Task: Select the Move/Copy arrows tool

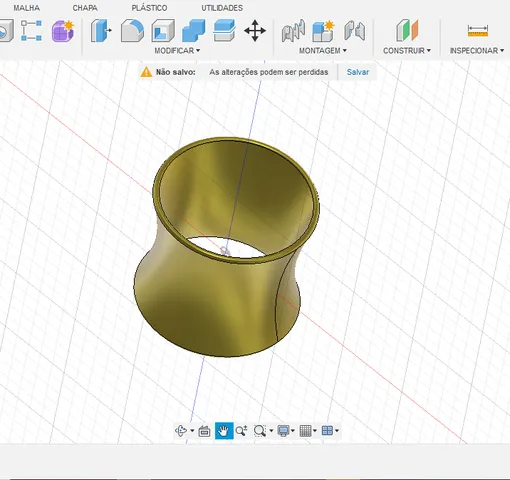Action: click(x=255, y=31)
